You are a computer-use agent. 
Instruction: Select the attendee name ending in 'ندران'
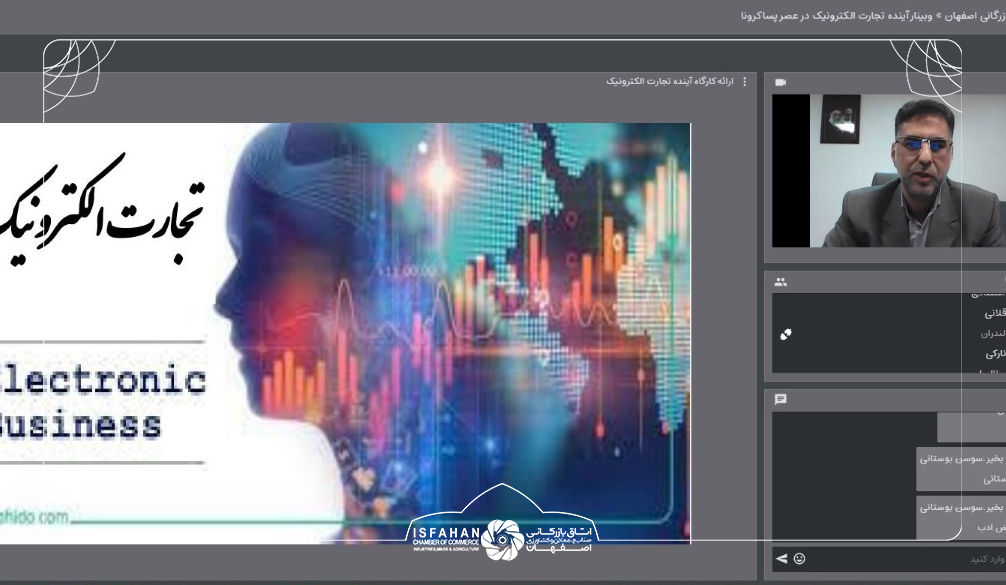pos(993,334)
